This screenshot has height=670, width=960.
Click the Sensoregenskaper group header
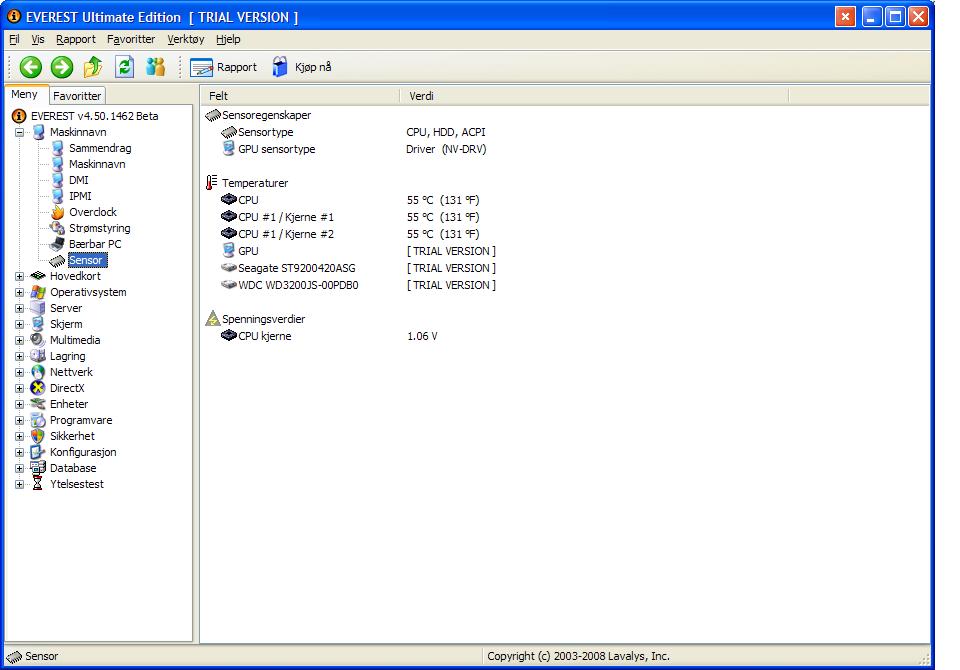coord(266,115)
